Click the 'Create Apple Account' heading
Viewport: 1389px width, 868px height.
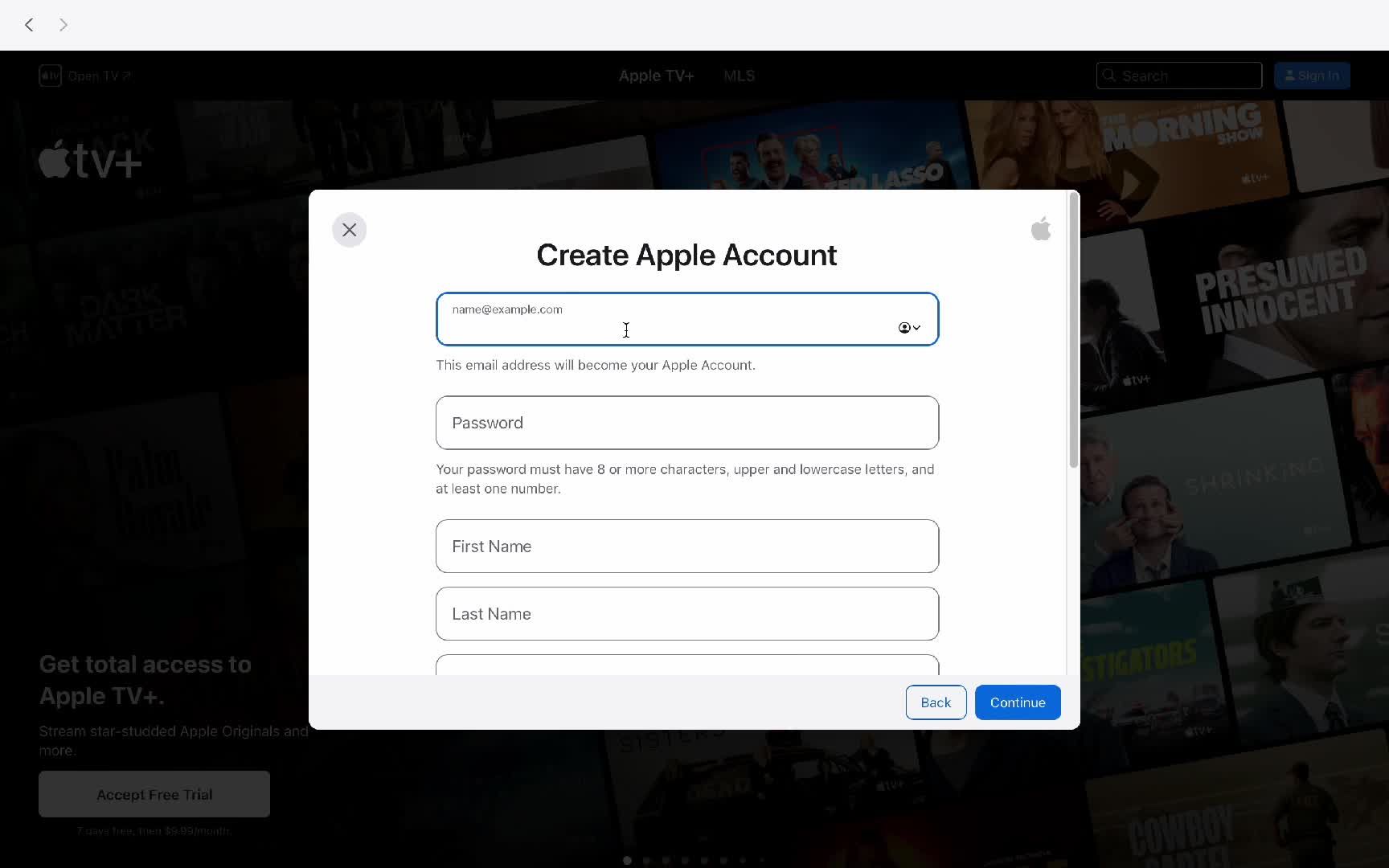point(686,256)
